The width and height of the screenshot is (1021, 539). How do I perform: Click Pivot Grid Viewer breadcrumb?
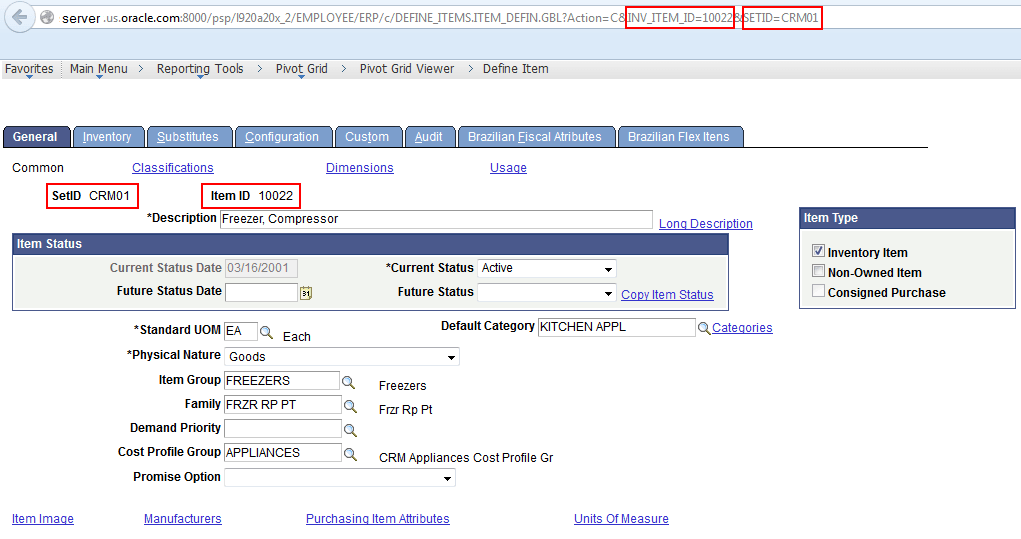click(407, 69)
